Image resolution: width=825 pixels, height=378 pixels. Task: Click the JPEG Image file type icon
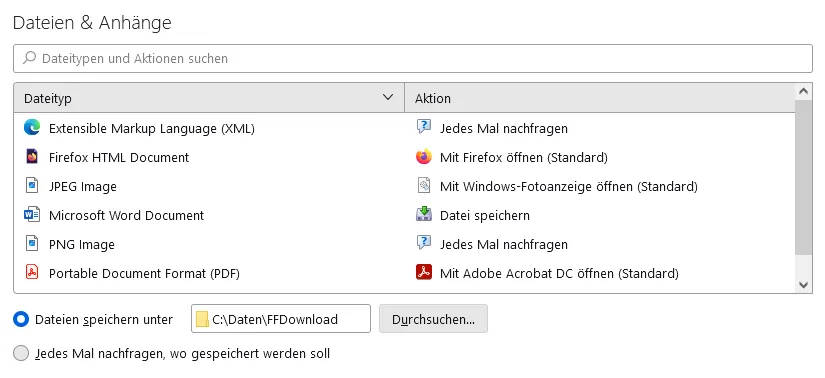pyautogui.click(x=32, y=186)
